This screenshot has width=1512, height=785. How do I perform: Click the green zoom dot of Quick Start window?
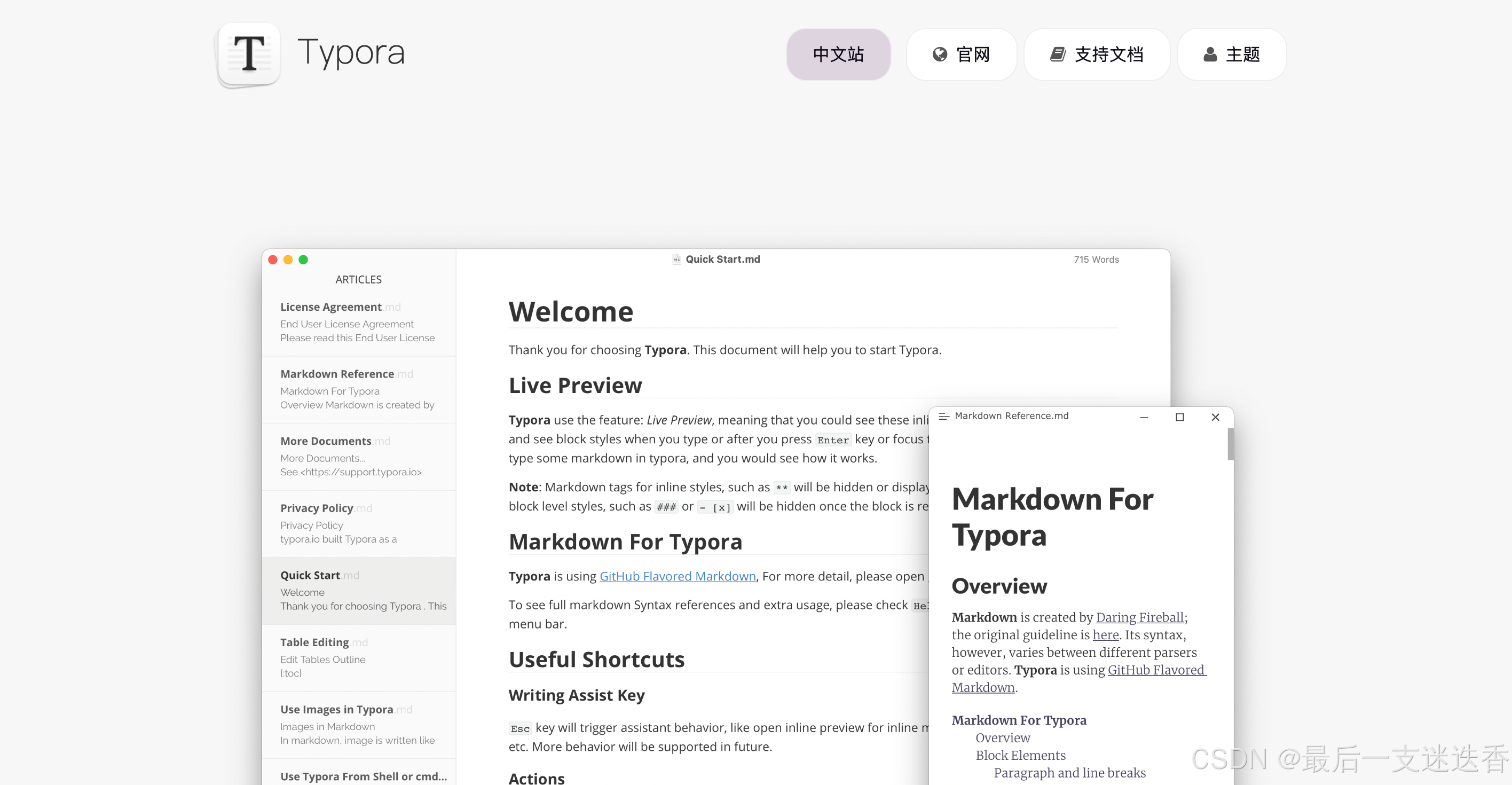click(303, 260)
